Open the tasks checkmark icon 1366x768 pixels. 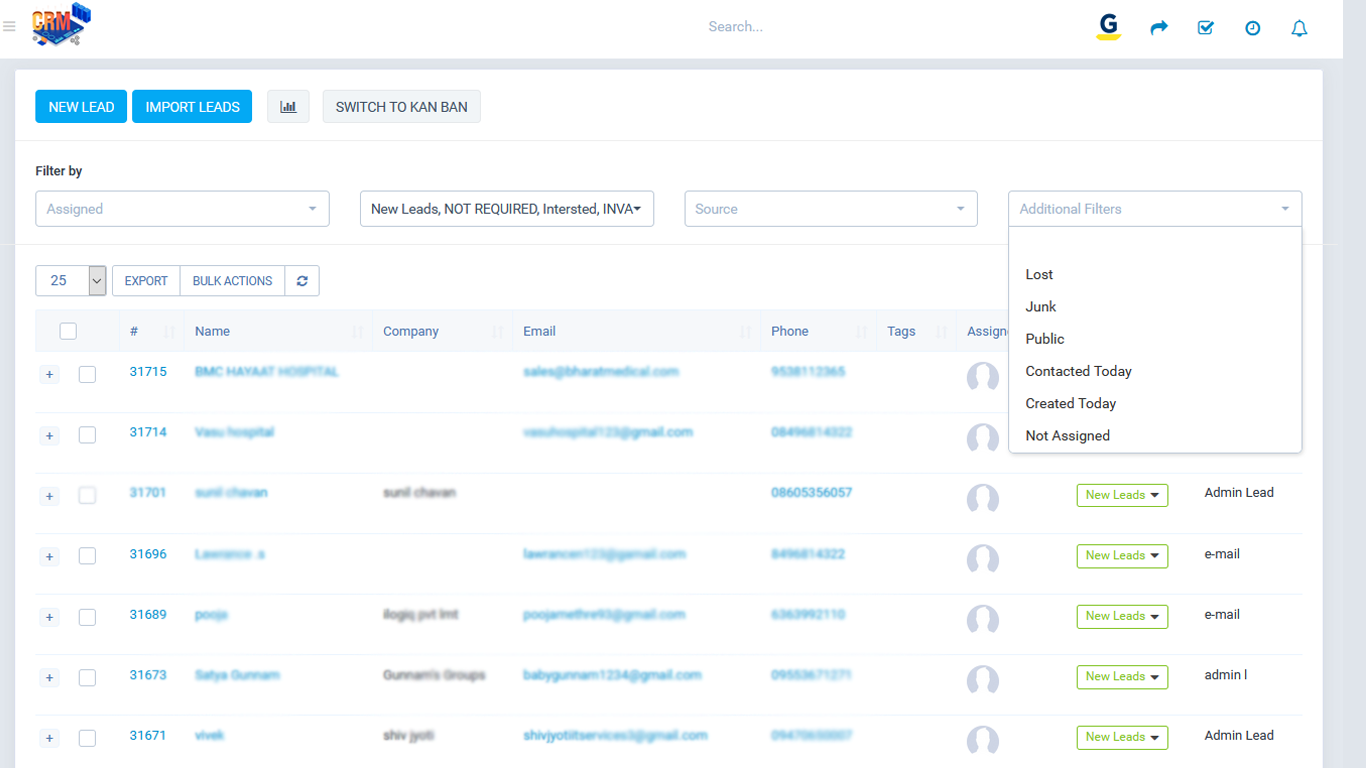[1205, 28]
